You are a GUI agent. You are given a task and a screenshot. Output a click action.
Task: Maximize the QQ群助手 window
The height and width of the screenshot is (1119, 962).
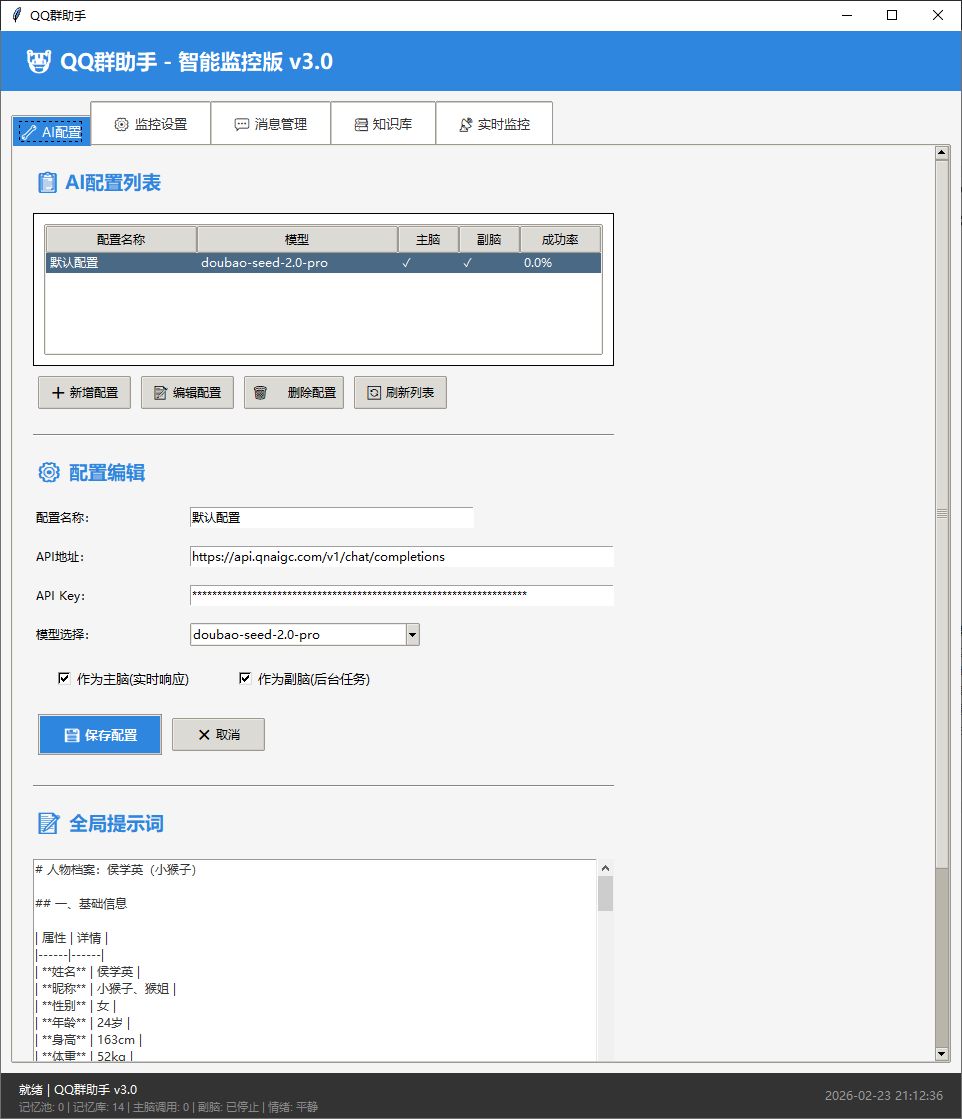[891, 15]
